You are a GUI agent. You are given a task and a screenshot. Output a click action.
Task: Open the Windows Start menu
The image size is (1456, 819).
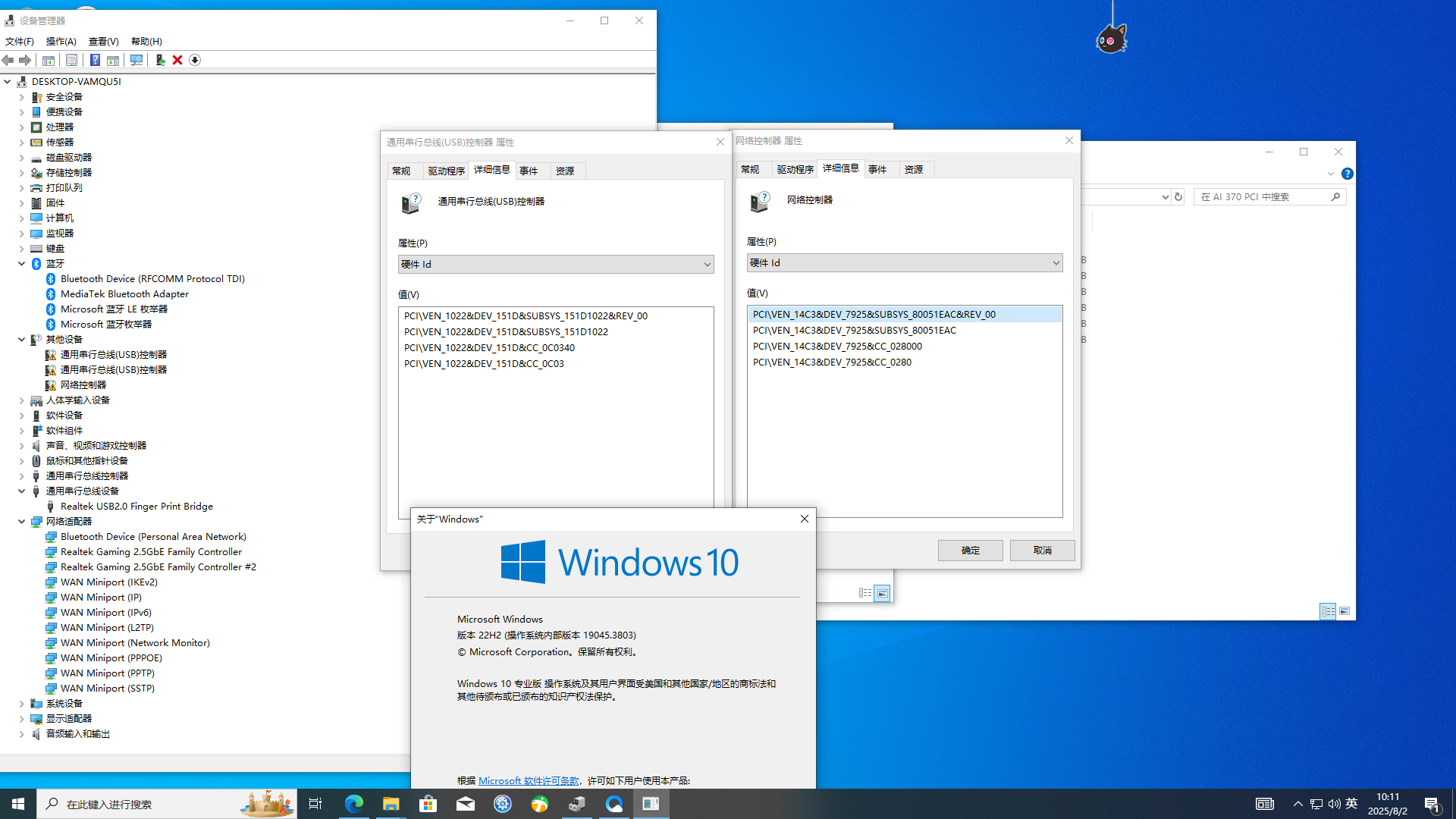pos(18,804)
